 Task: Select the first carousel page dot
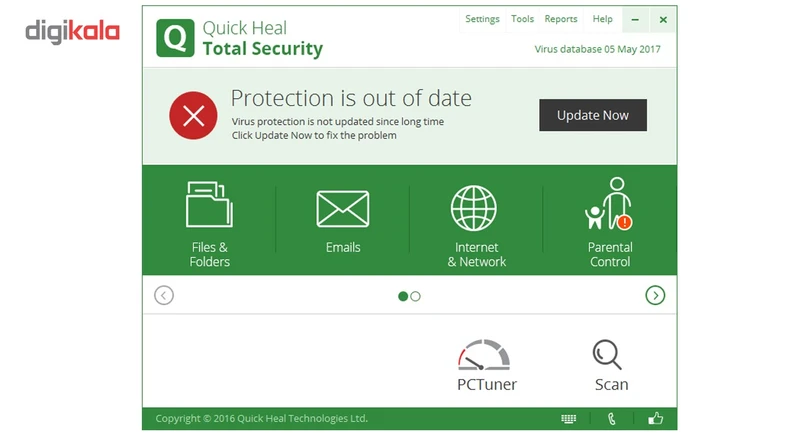[403, 296]
